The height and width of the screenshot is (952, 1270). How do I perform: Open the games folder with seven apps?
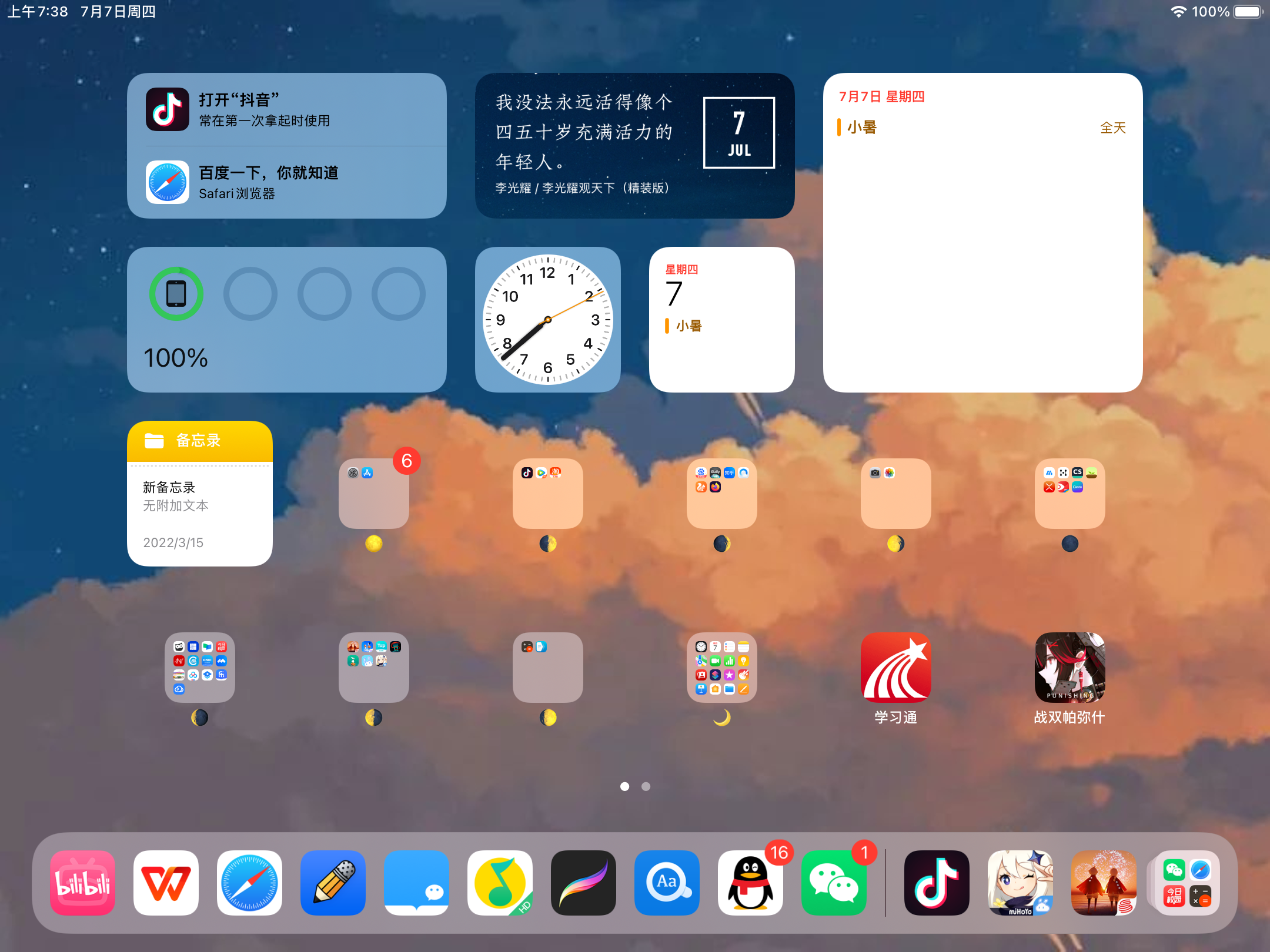(x=374, y=668)
